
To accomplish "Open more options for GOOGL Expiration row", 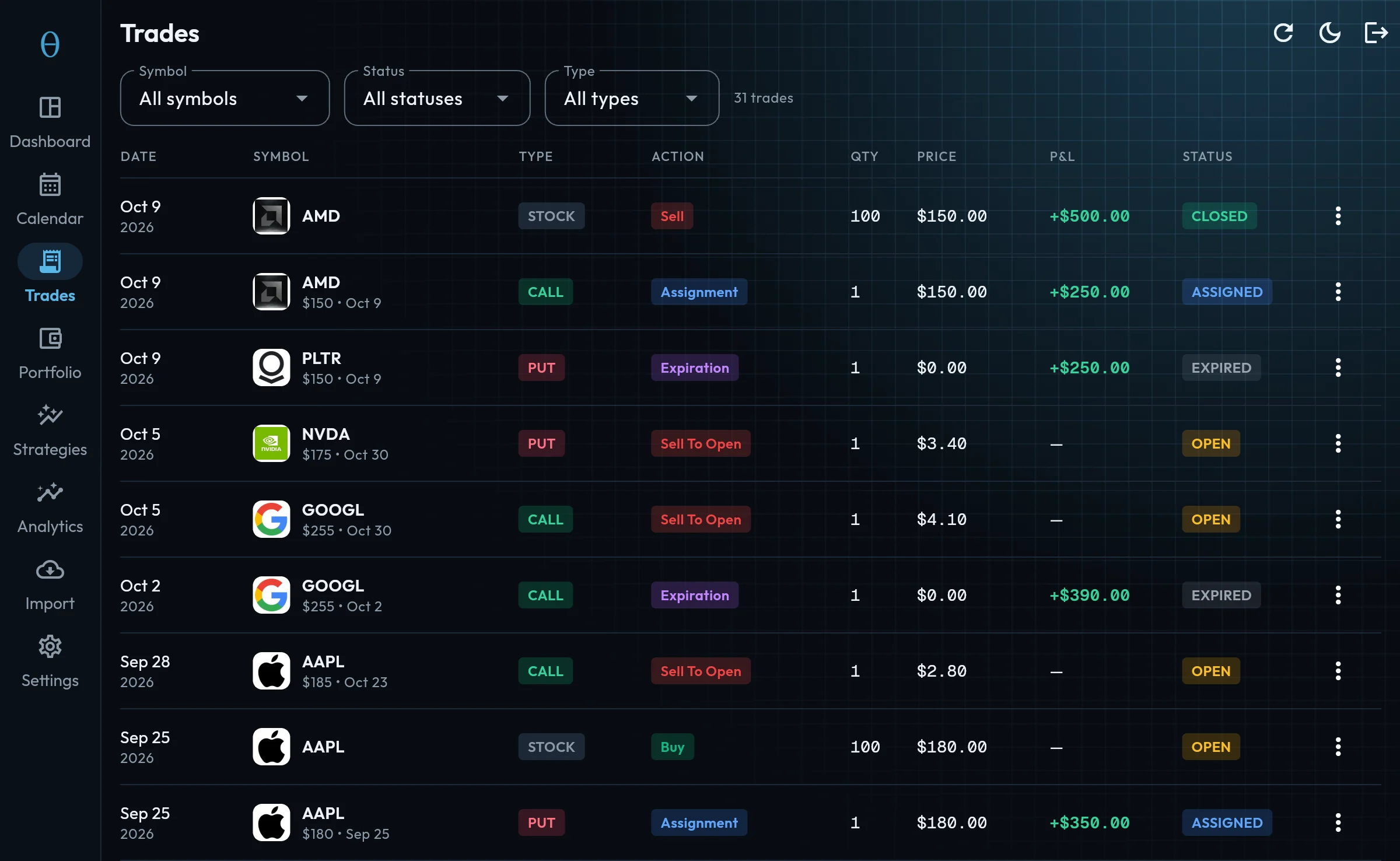I will click(1338, 595).
